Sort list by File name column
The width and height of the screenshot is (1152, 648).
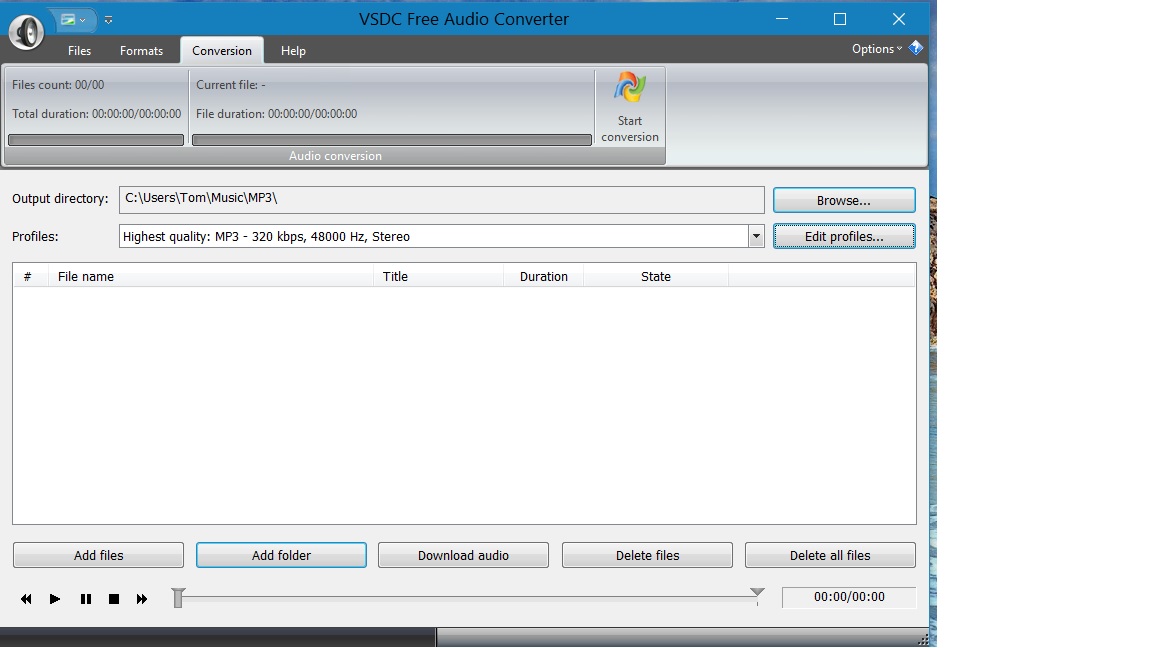[x=211, y=276]
